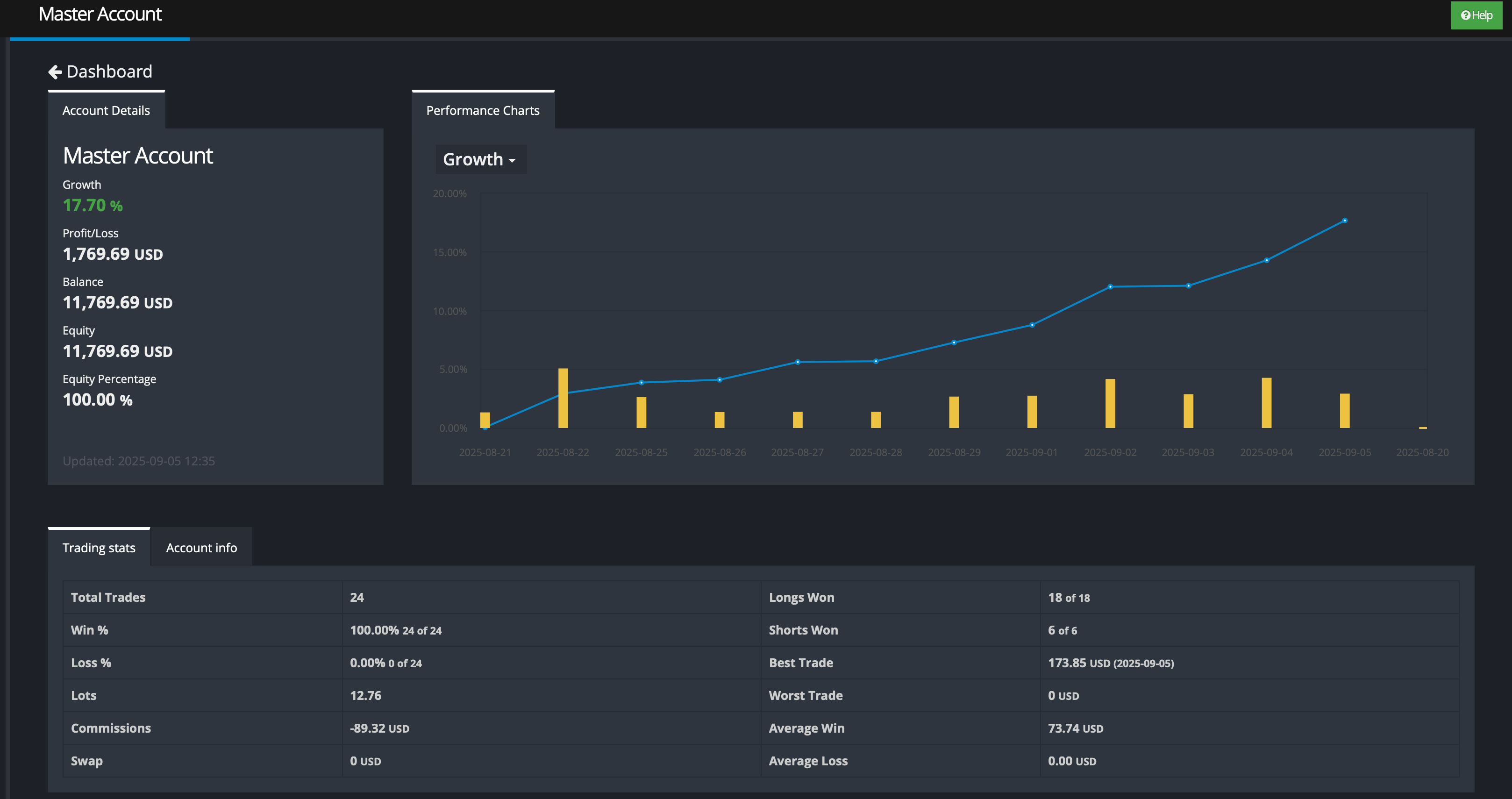Select the Trading stats tab
This screenshot has width=1512, height=799.
99,547
